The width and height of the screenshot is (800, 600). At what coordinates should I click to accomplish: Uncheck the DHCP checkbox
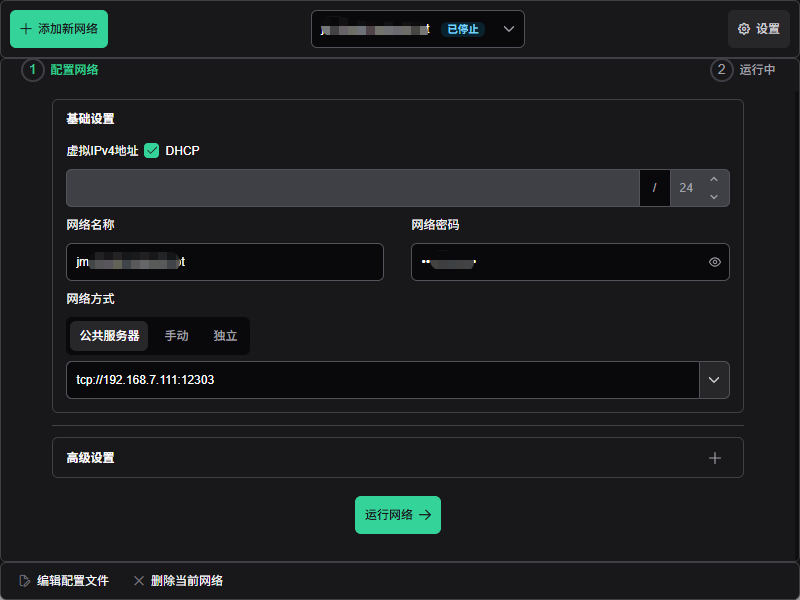pyautogui.click(x=152, y=151)
